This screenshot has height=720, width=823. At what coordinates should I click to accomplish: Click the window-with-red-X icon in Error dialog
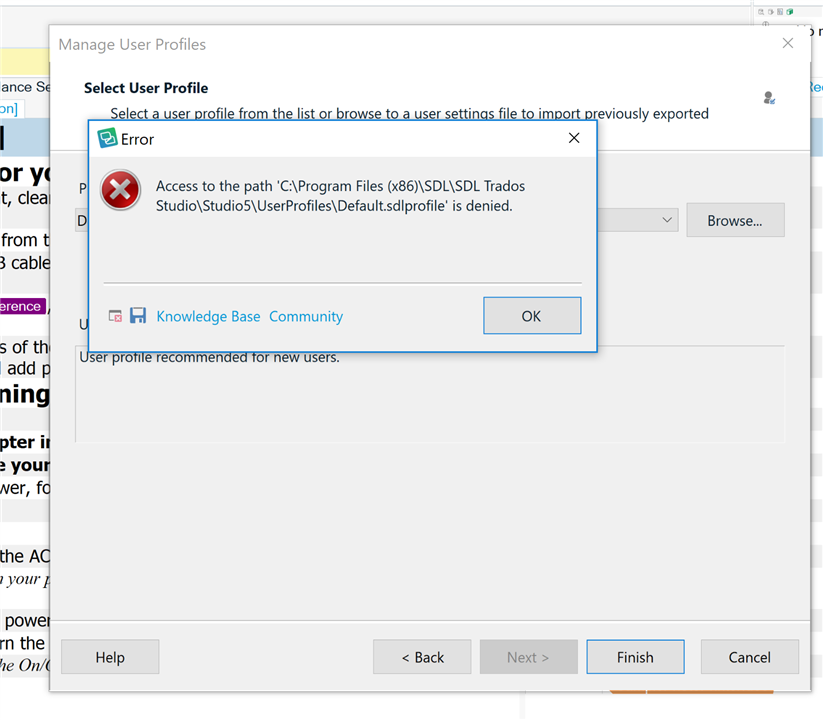(115, 316)
